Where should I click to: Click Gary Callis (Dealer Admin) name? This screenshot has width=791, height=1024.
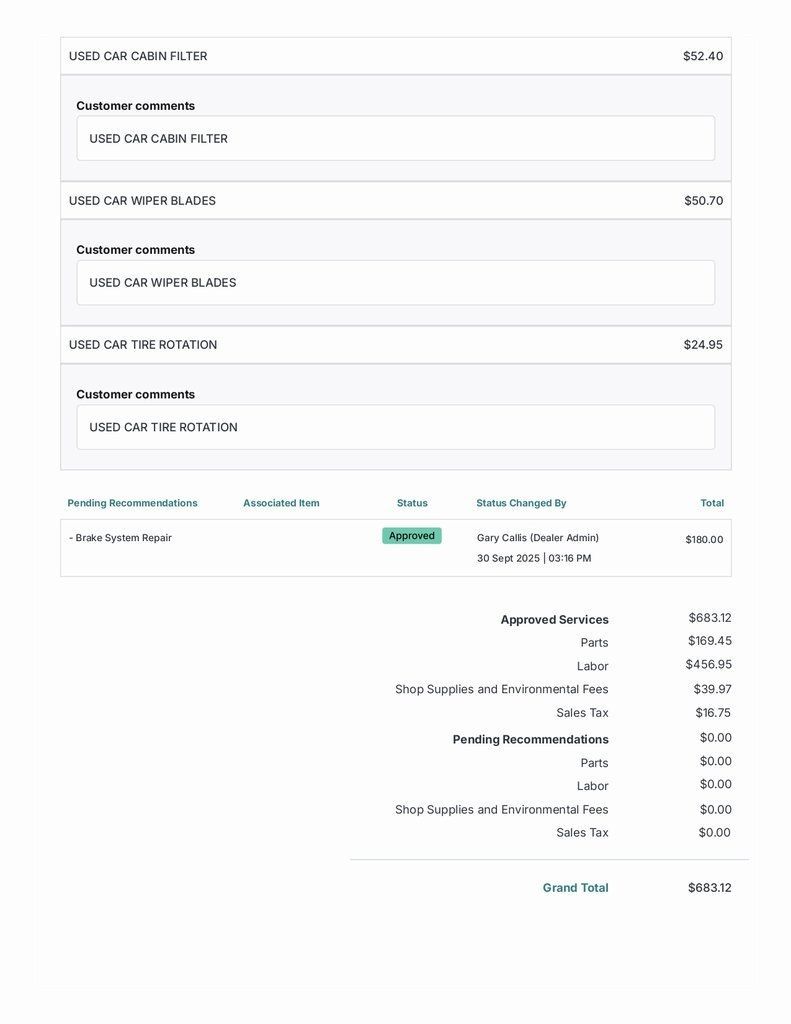538,538
